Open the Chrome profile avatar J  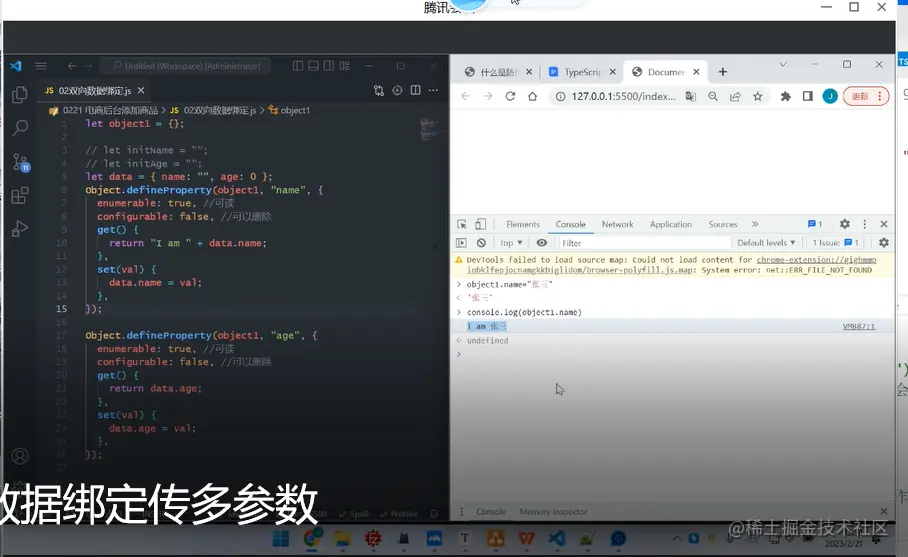click(x=830, y=96)
